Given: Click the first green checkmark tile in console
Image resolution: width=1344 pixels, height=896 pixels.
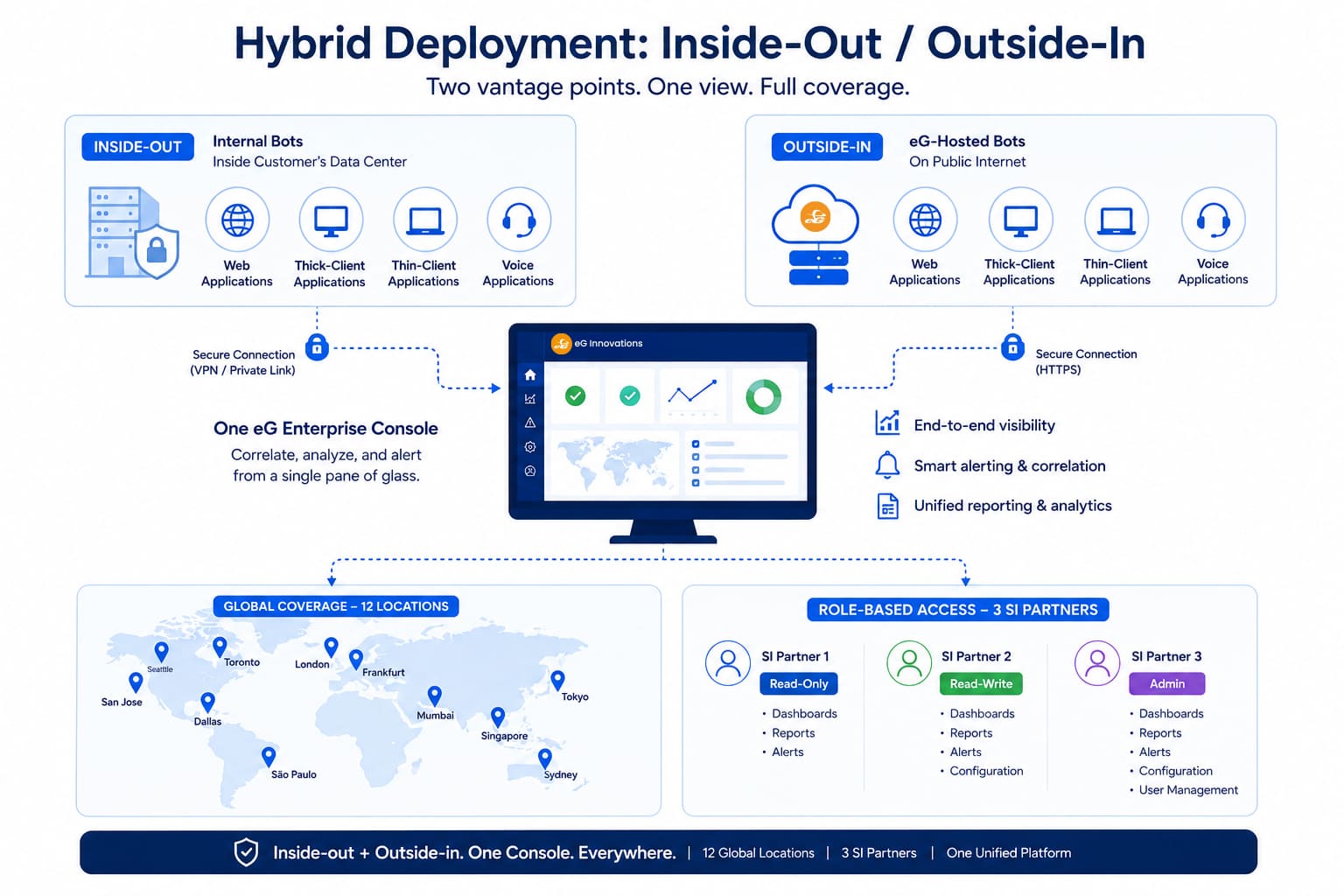Looking at the screenshot, I should point(575,396).
